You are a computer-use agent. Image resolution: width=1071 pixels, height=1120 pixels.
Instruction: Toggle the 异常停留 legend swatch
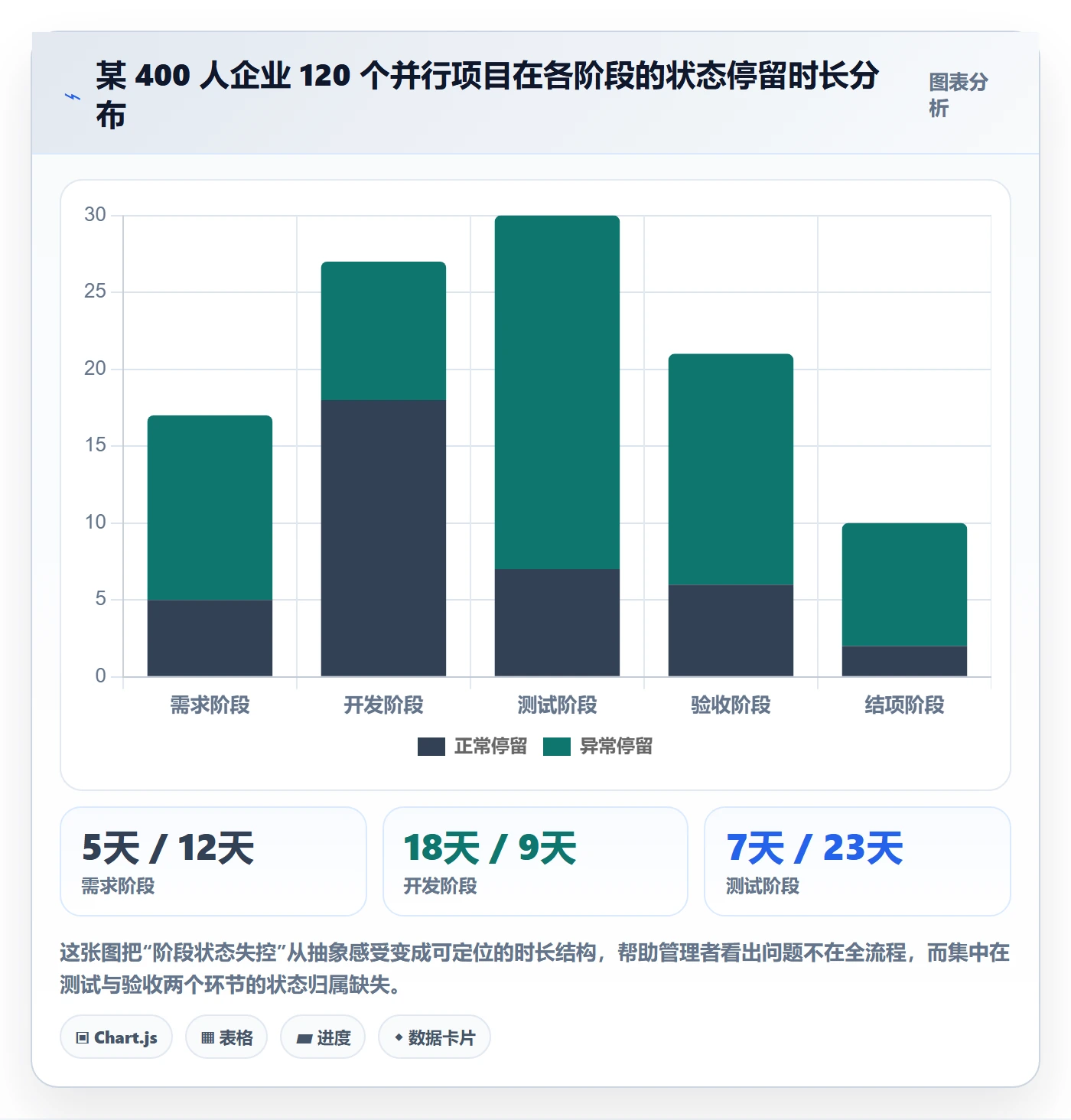click(x=557, y=746)
